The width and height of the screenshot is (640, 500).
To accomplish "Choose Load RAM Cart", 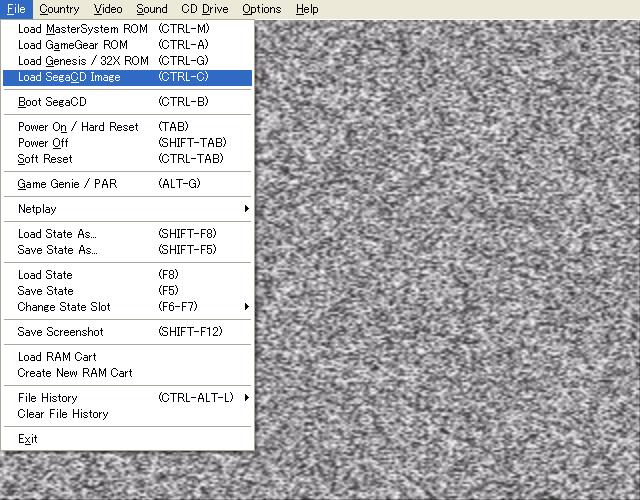I will 127,357.
